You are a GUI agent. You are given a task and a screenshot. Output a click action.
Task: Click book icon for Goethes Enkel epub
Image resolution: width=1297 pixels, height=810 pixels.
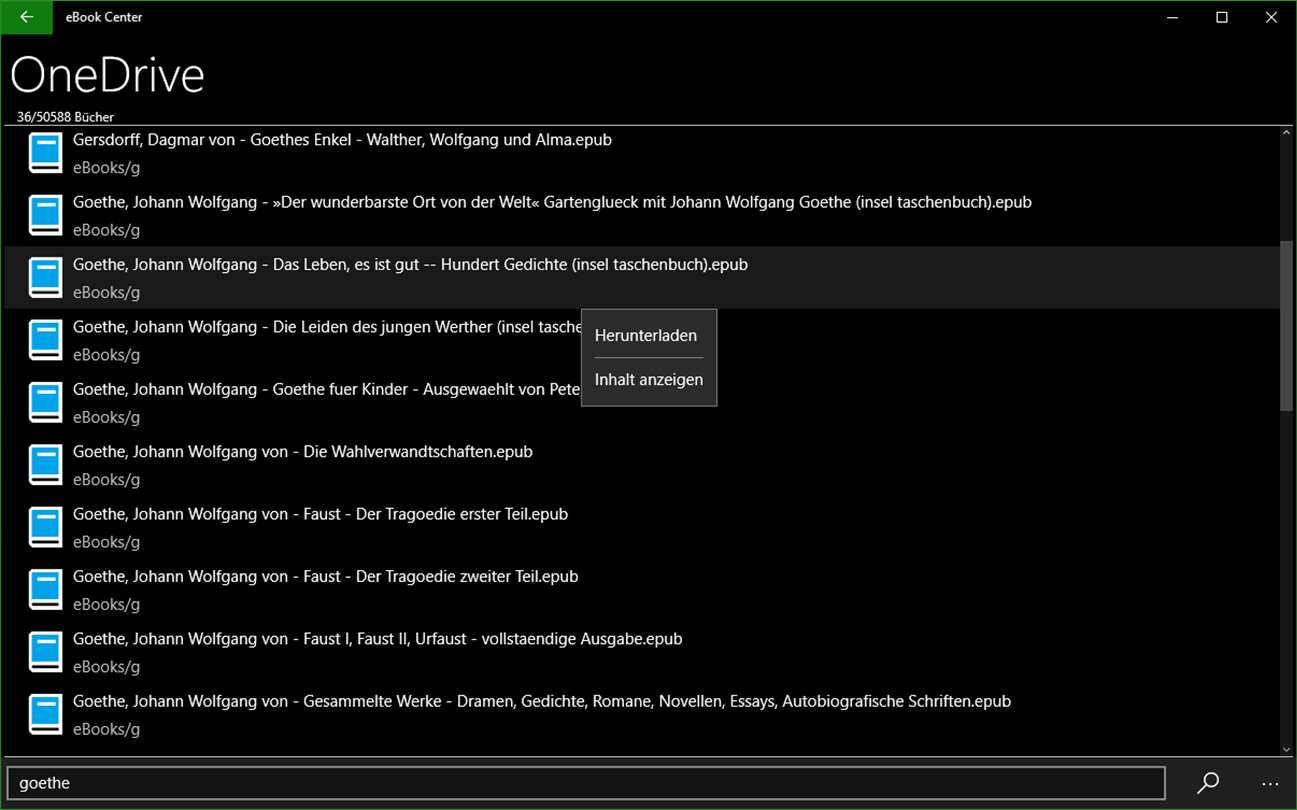pos(45,153)
